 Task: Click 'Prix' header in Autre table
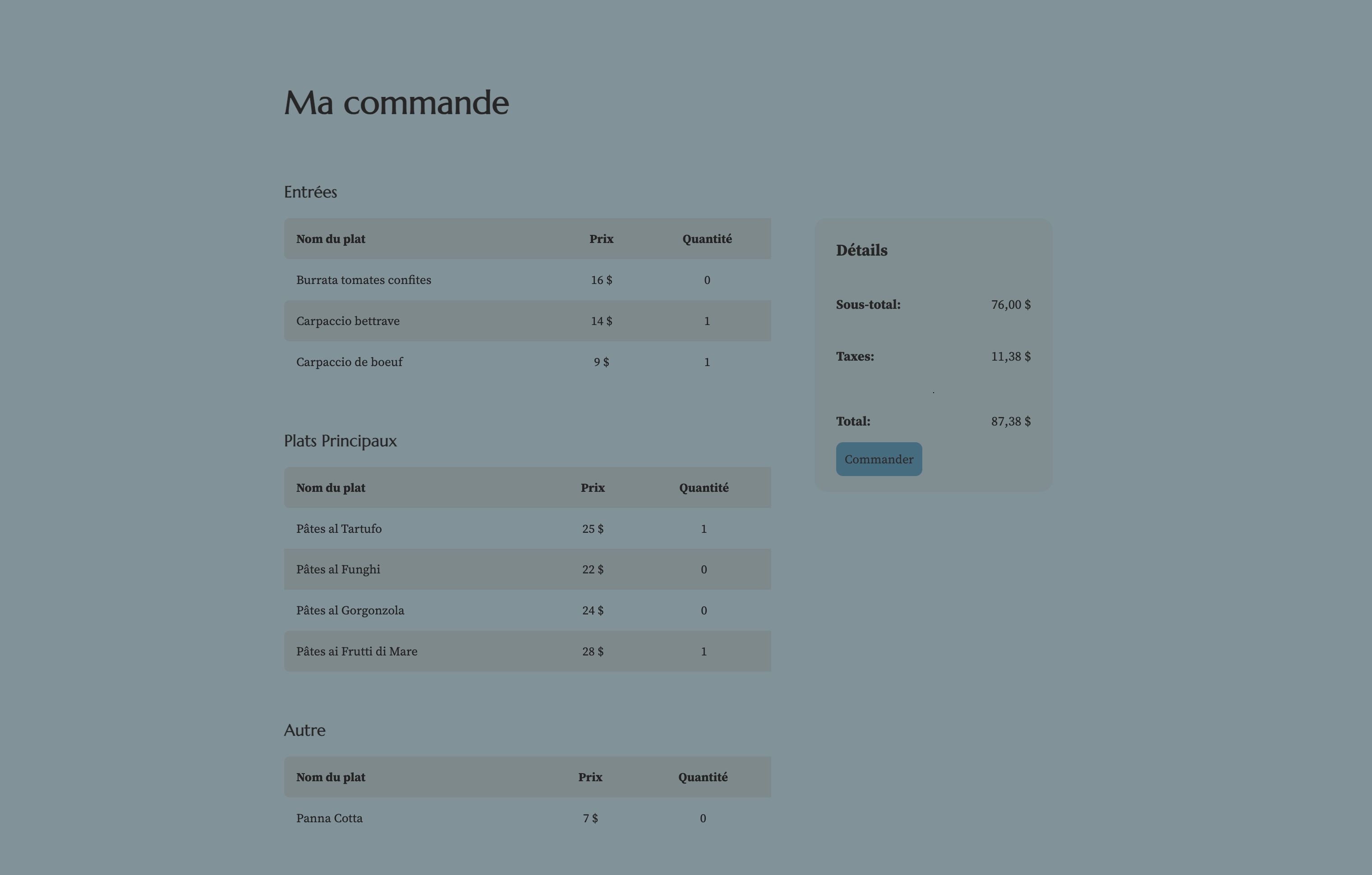click(590, 777)
